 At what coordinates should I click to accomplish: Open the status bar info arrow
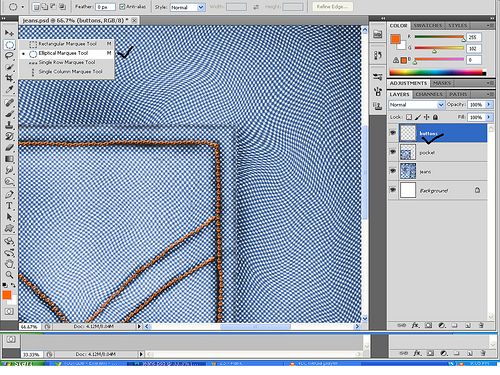click(x=139, y=326)
